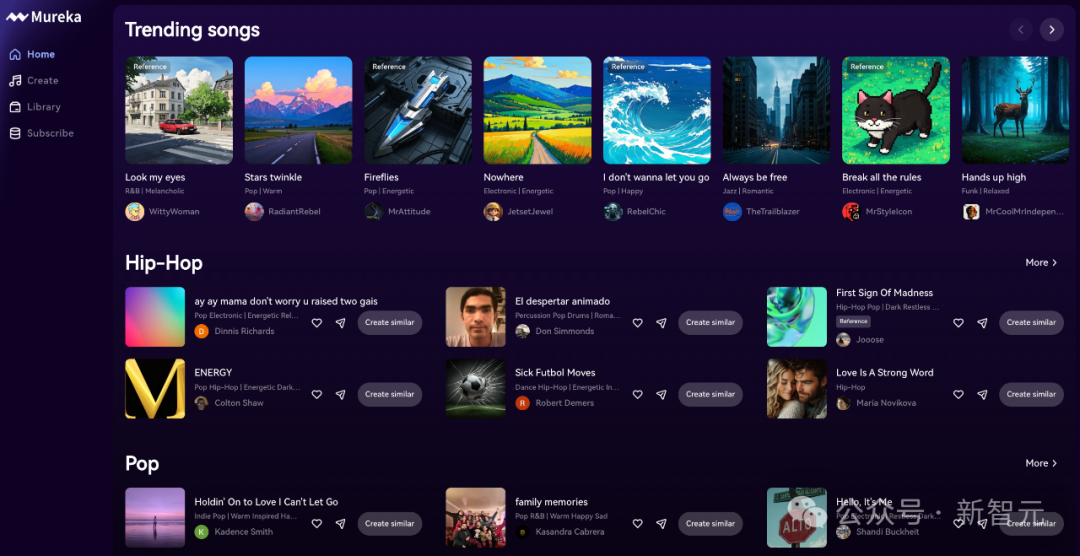Open WittyWoman's profile avatar
Image resolution: width=1080 pixels, height=556 pixels.
tap(134, 212)
